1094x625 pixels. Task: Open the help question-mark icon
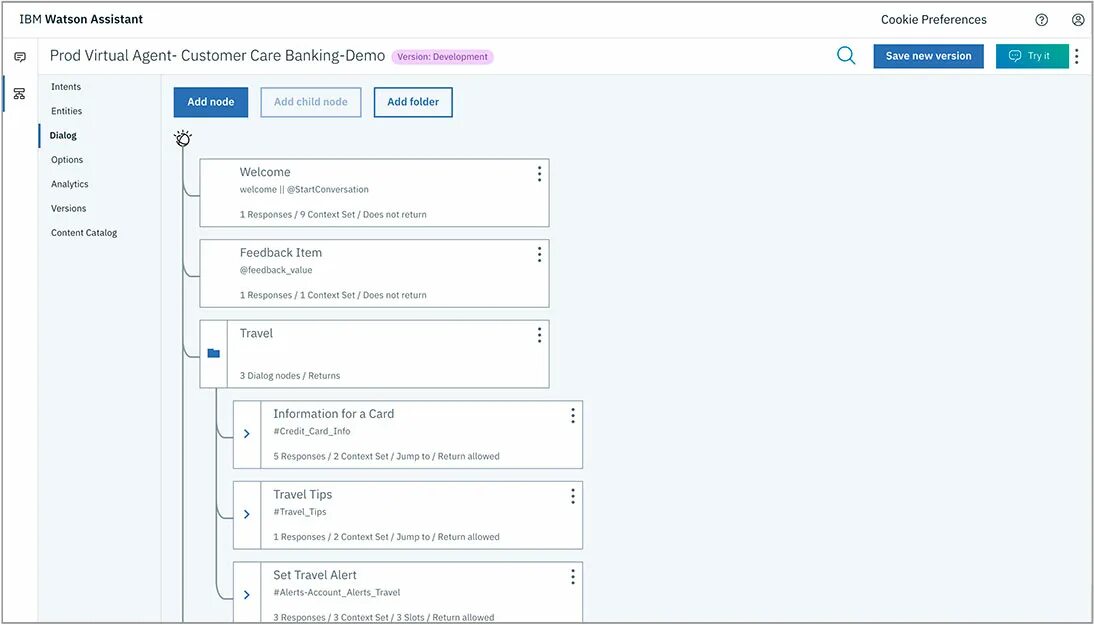coord(1041,20)
